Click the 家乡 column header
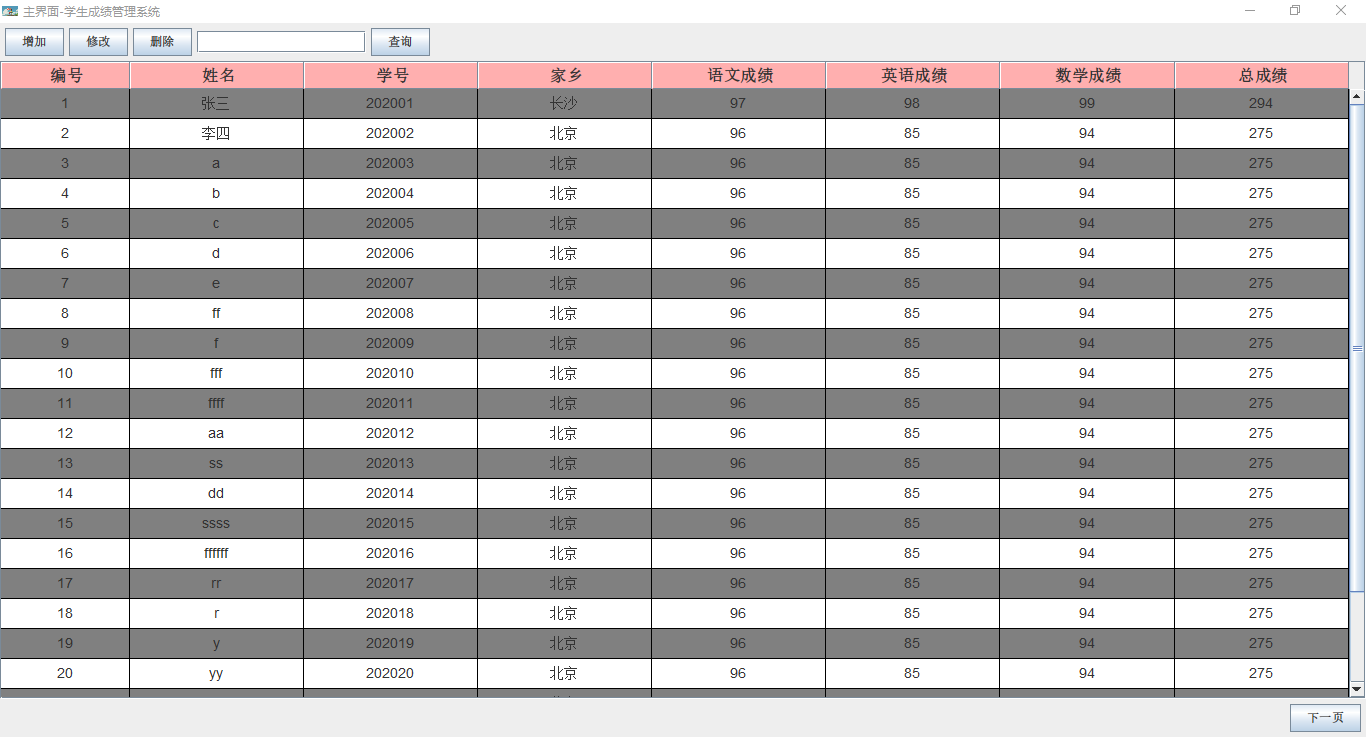This screenshot has height=737, width=1366. coord(564,74)
